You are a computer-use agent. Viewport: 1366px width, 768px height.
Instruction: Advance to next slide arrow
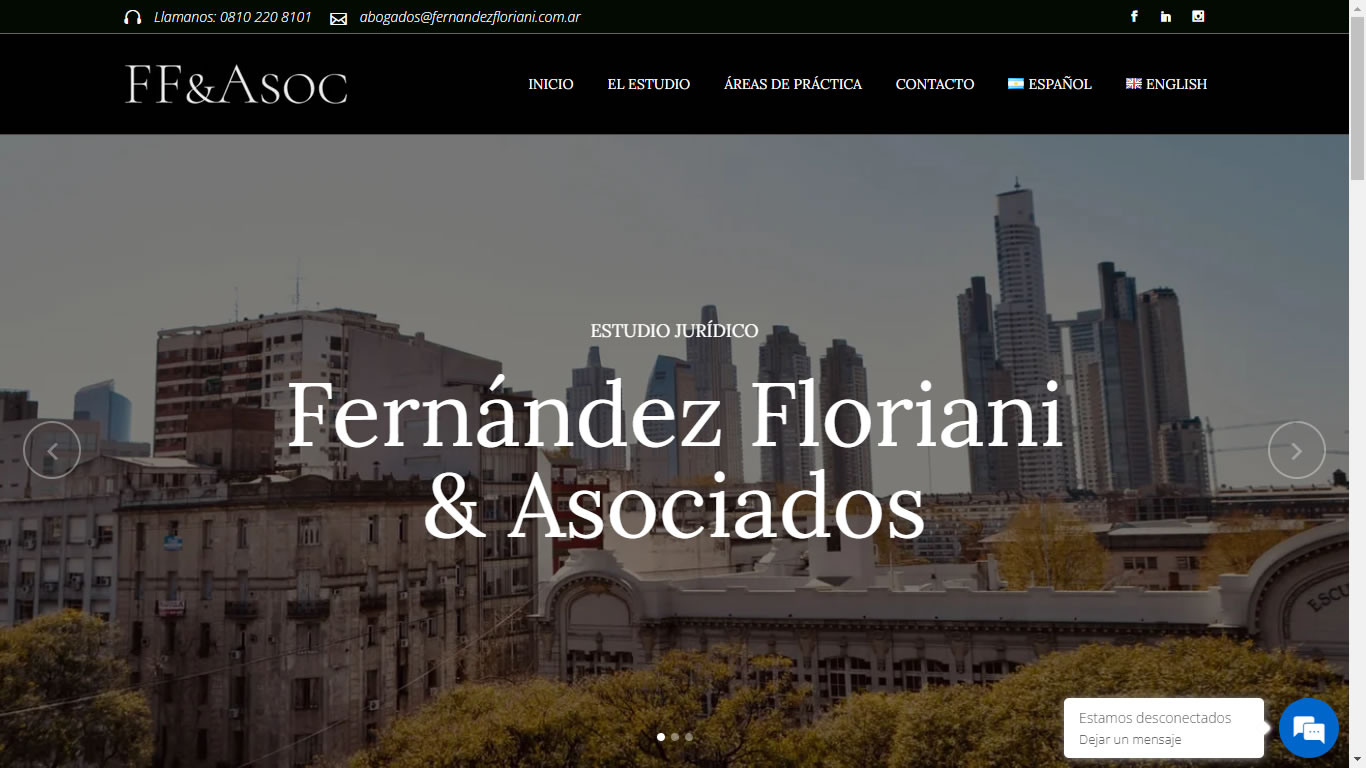point(1297,450)
